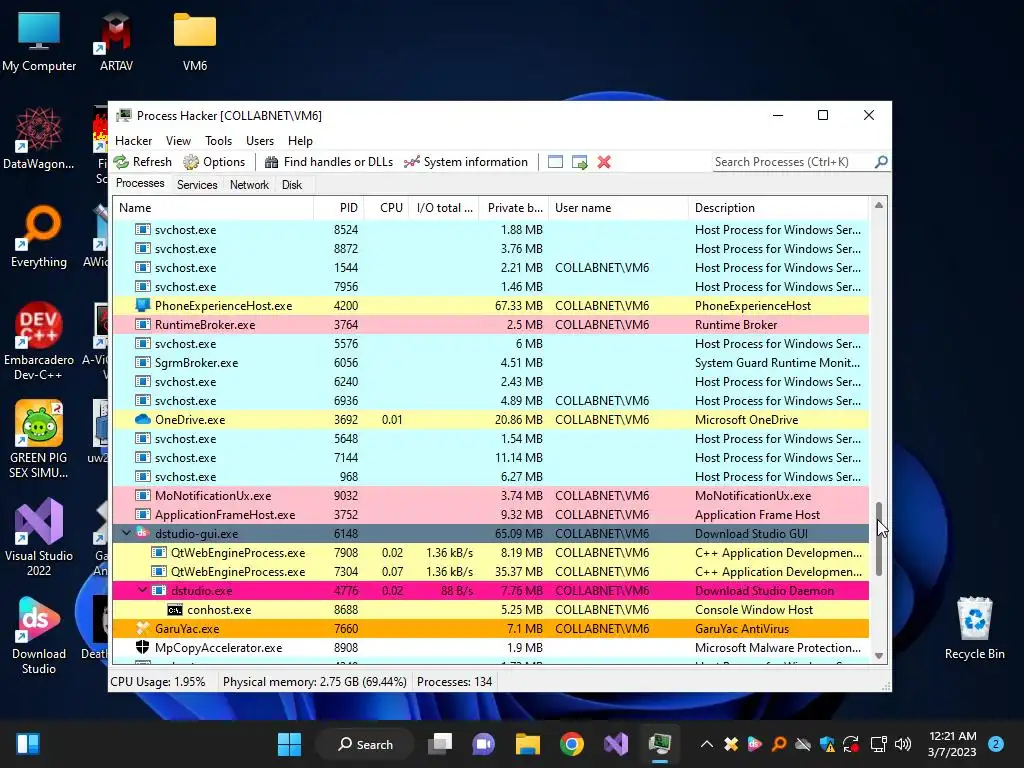Select the OneDrive.exe process row
Image resolution: width=1024 pixels, height=768 pixels.
coord(490,420)
